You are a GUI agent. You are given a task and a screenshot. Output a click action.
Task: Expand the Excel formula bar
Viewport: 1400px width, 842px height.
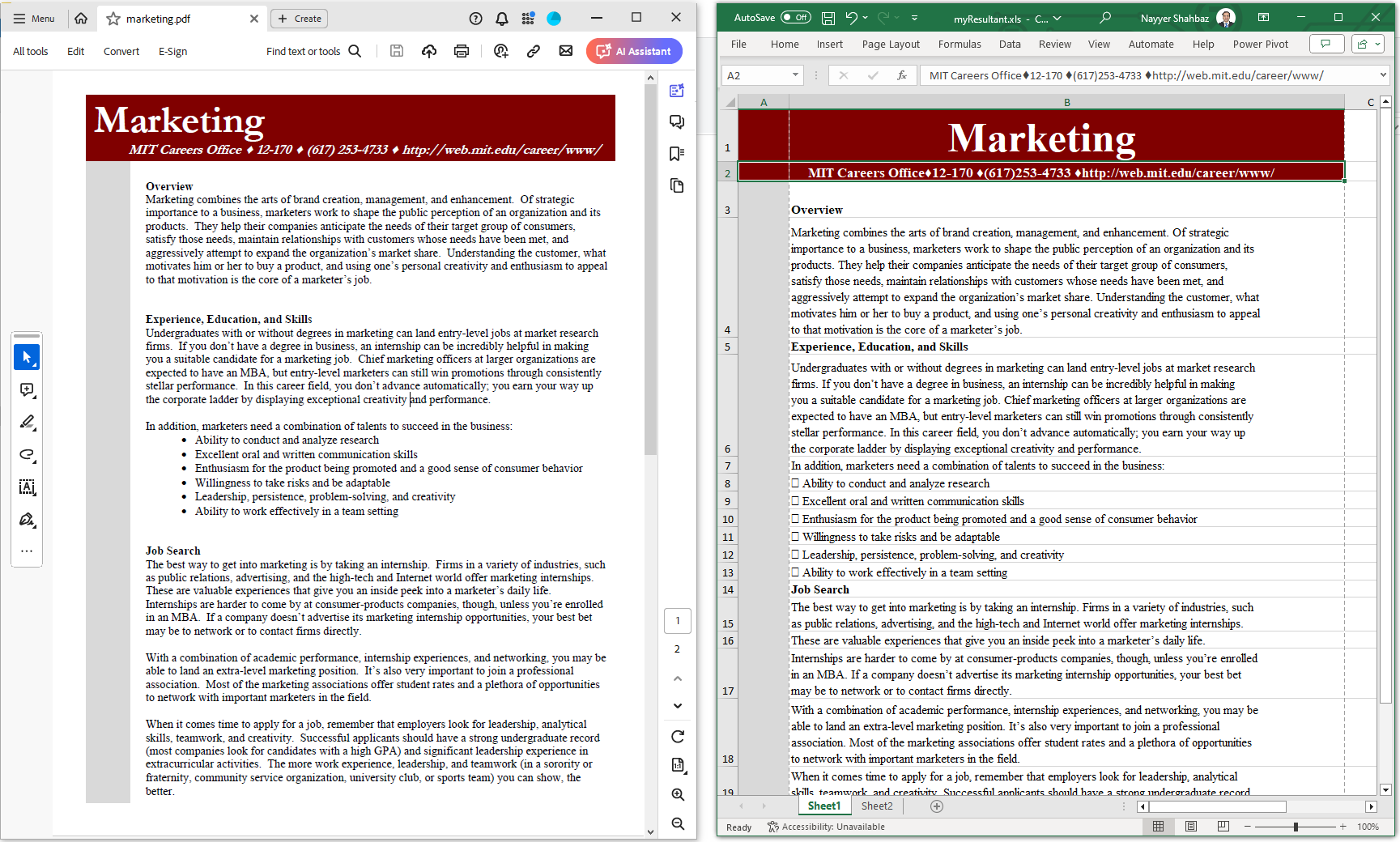pyautogui.click(x=1382, y=75)
